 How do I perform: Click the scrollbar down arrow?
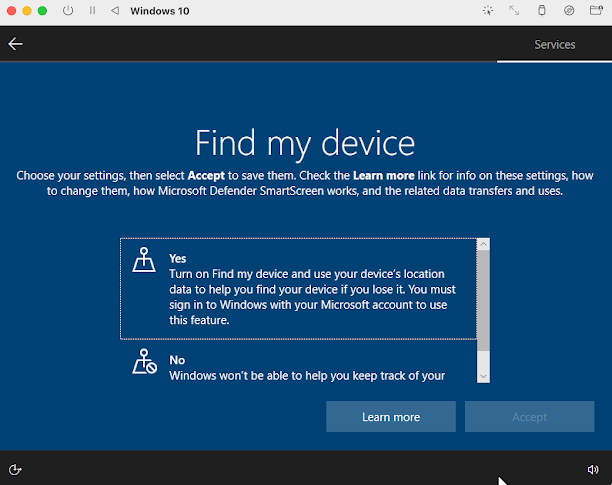pyautogui.click(x=483, y=377)
